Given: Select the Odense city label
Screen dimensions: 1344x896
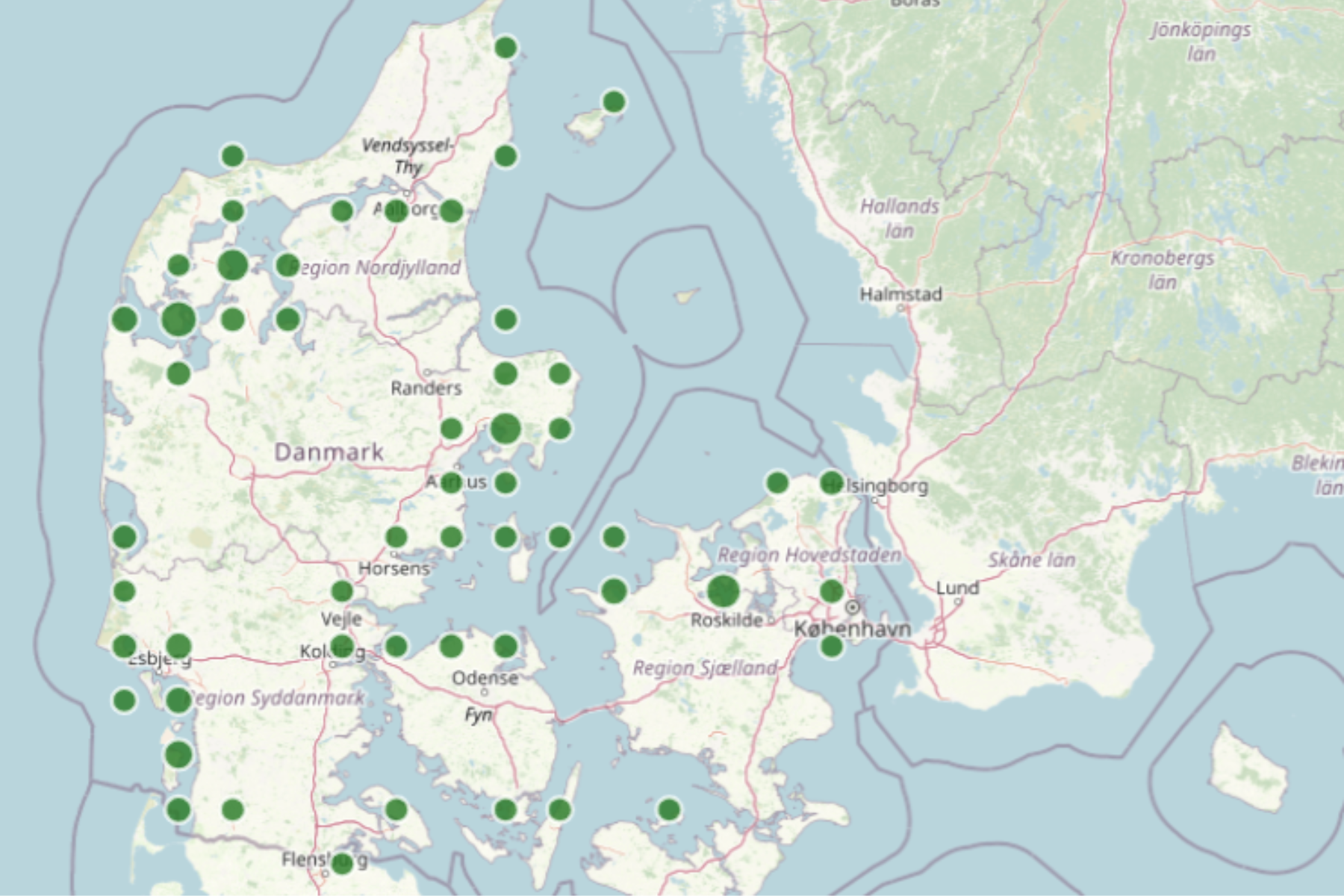Looking at the screenshot, I should point(485,678).
